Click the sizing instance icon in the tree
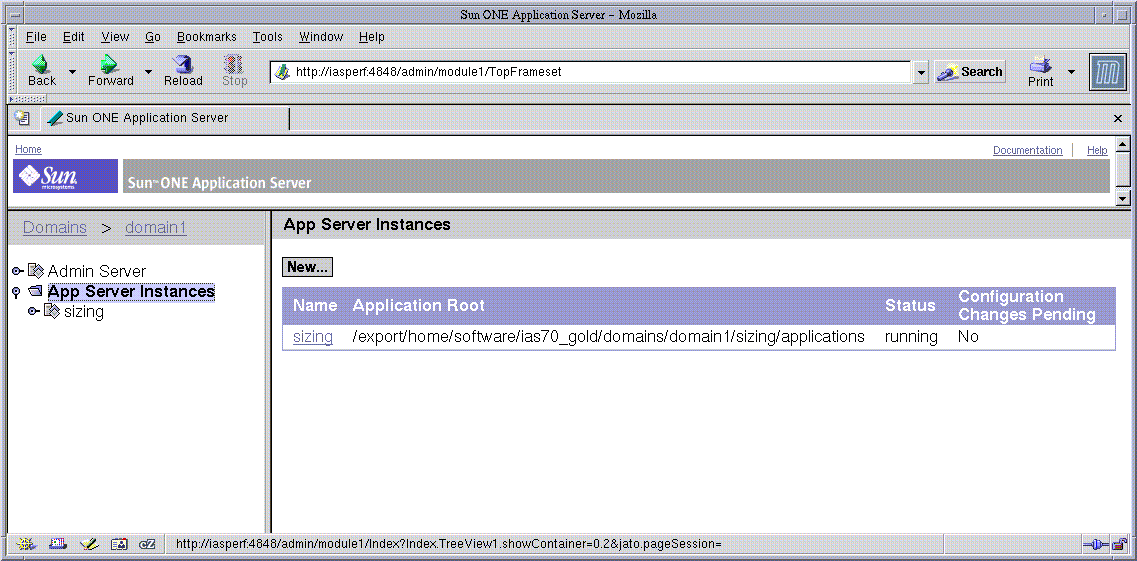 tap(51, 312)
